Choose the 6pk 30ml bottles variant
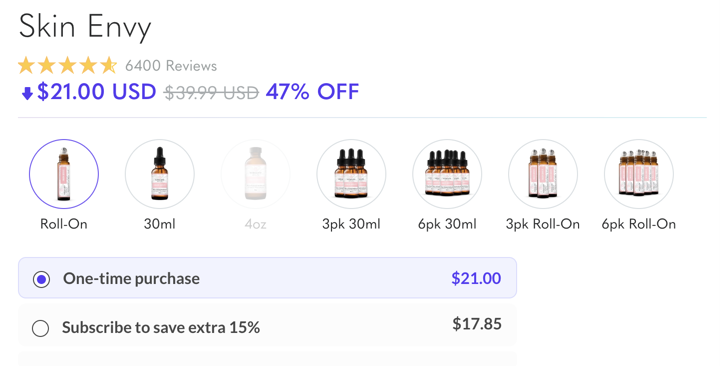The image size is (721, 366). (447, 174)
